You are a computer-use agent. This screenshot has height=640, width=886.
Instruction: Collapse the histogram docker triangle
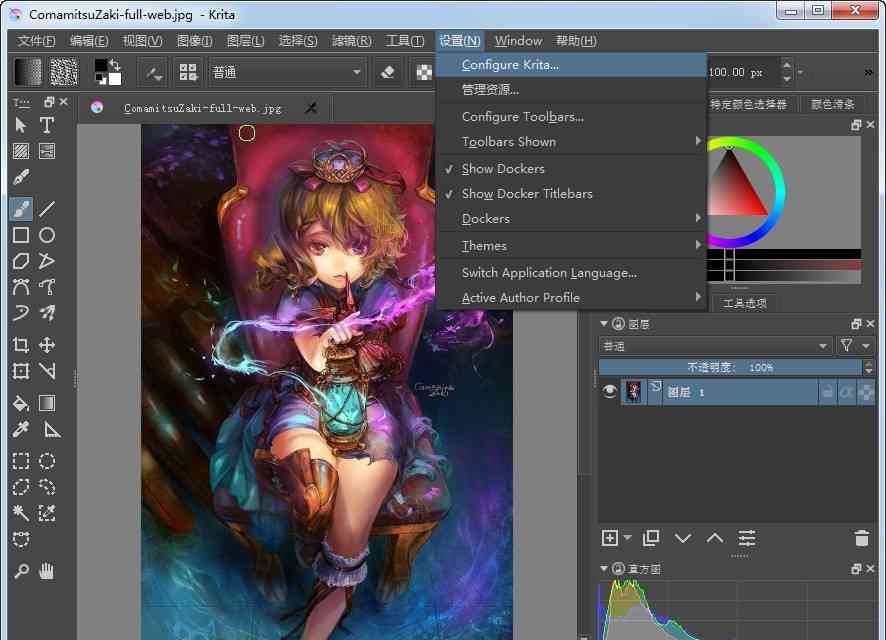pyautogui.click(x=603, y=568)
